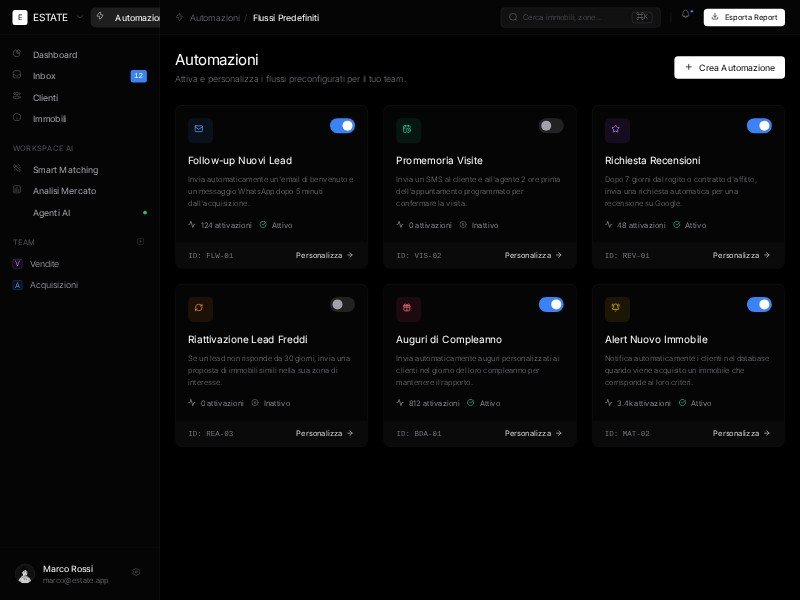This screenshot has width=800, height=600.
Task: Click the Auguri di Compleanno cake icon
Action: click(409, 308)
